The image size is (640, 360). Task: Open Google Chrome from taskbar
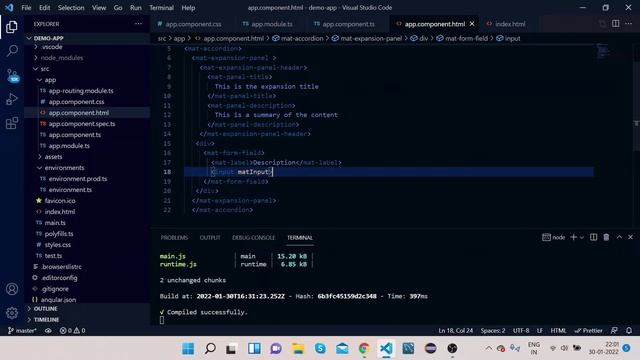(364, 348)
